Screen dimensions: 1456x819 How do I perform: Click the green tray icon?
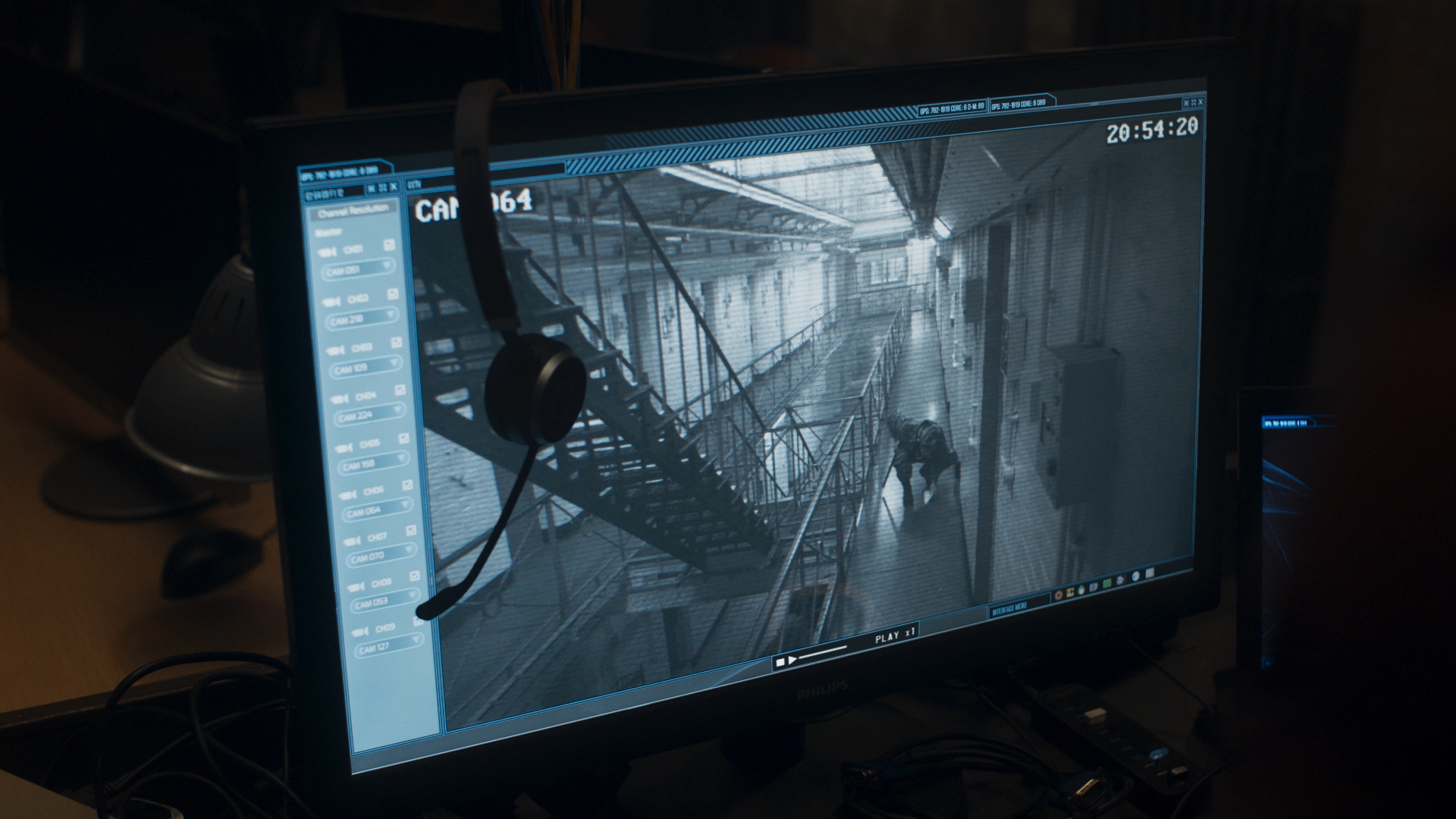point(1107,584)
